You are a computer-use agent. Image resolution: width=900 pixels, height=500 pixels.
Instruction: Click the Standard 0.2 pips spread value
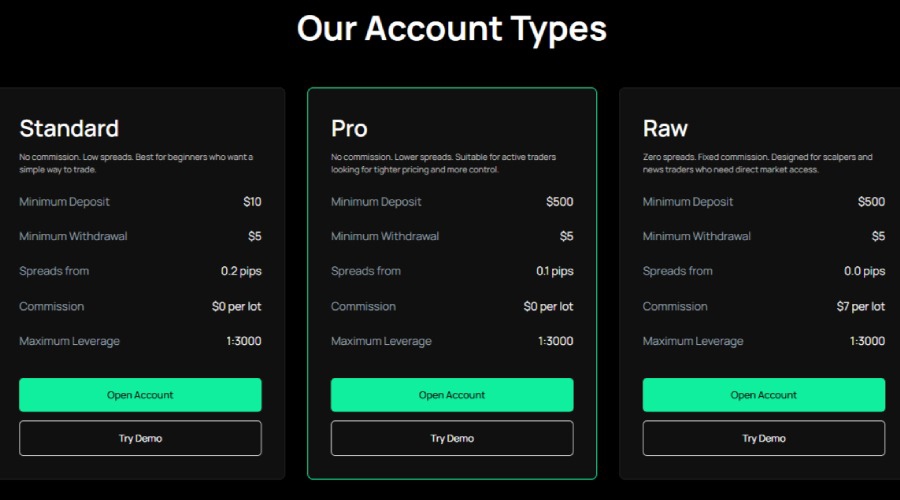coord(241,271)
